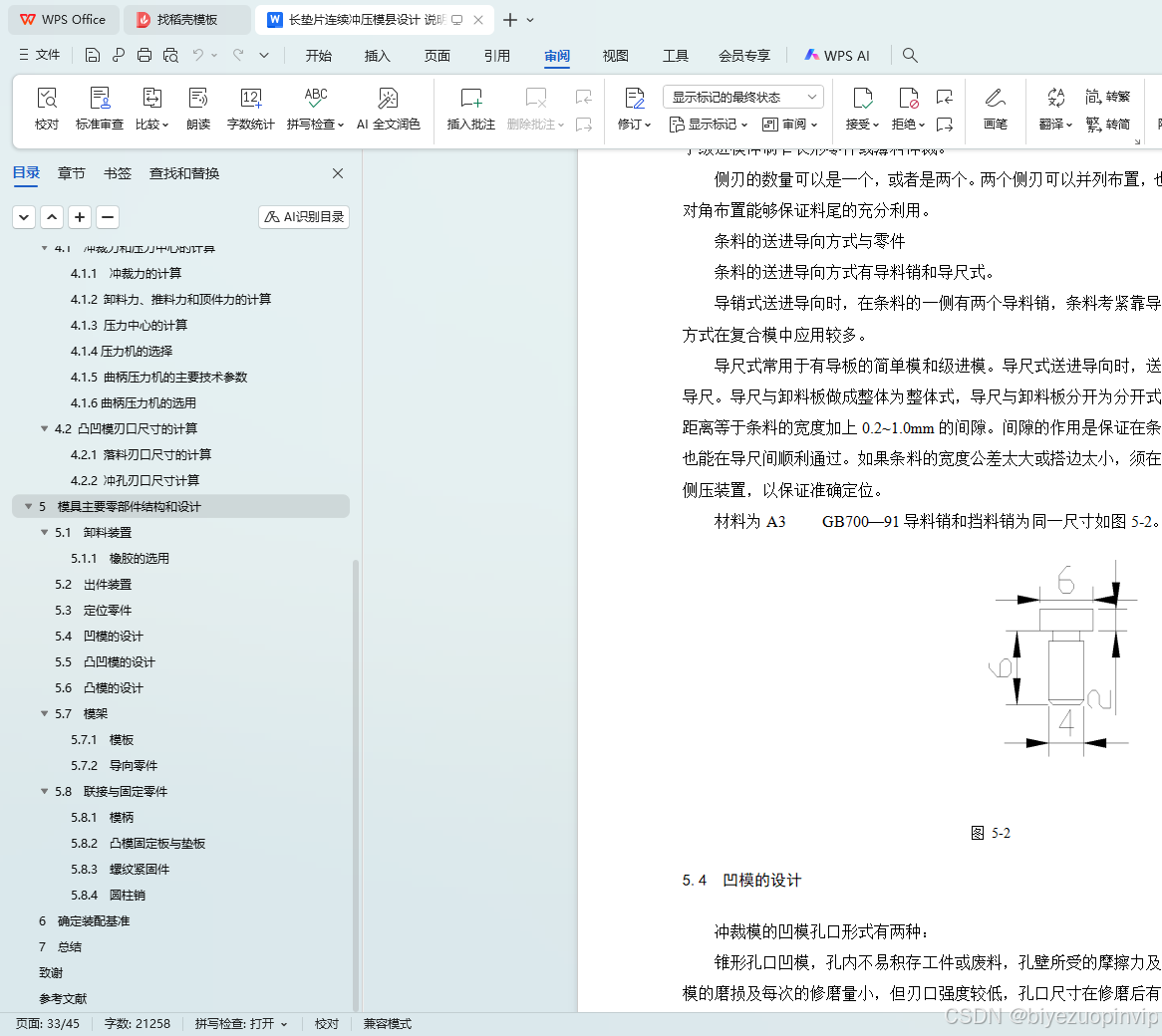Click the export to PDF icon
The height and width of the screenshot is (1036, 1162).
tap(119, 56)
